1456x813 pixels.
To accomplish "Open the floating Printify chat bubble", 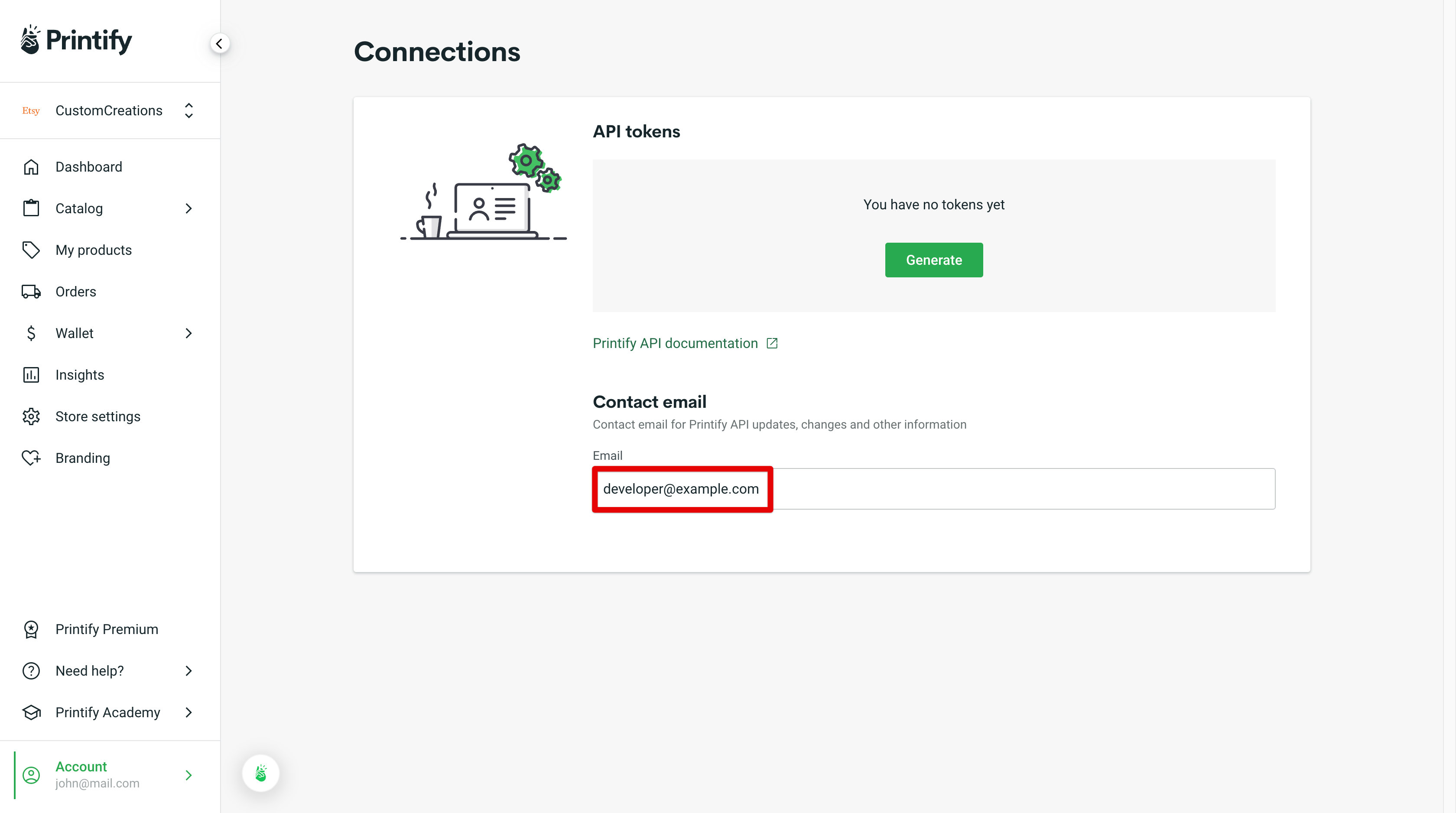I will tap(260, 773).
